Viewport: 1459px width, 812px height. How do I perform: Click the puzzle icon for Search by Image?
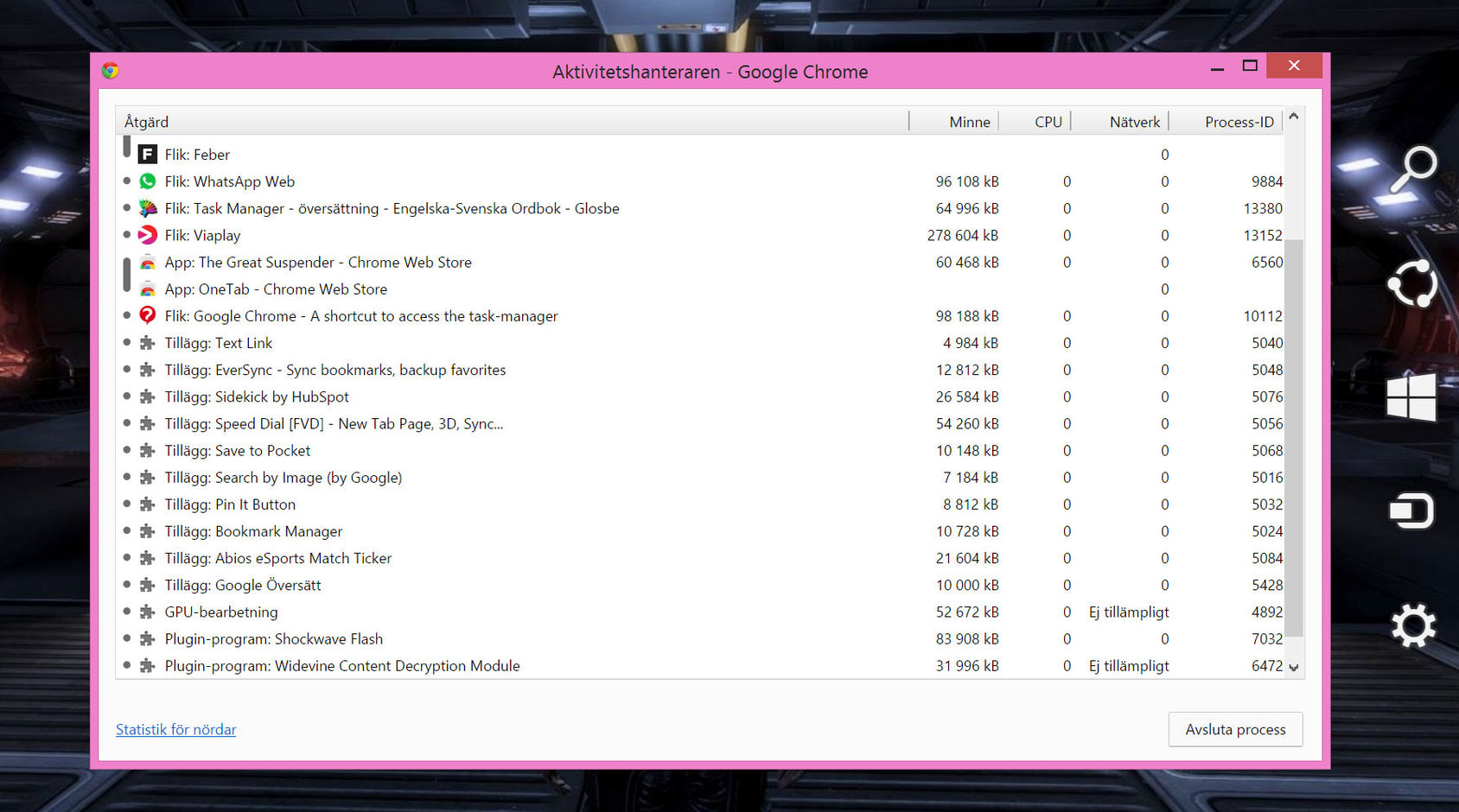[x=148, y=477]
